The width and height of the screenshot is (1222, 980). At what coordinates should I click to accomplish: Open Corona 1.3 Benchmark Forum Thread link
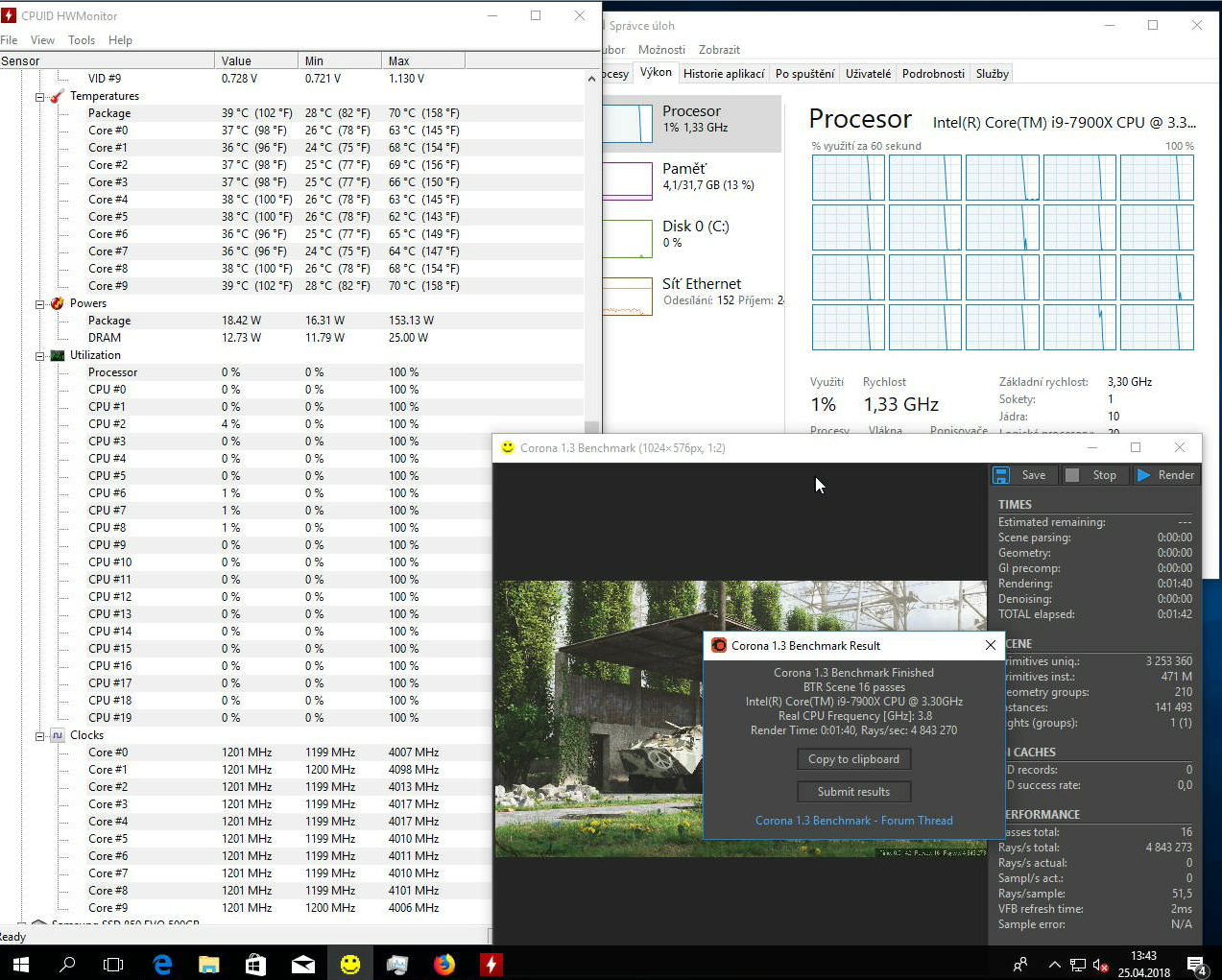(853, 821)
